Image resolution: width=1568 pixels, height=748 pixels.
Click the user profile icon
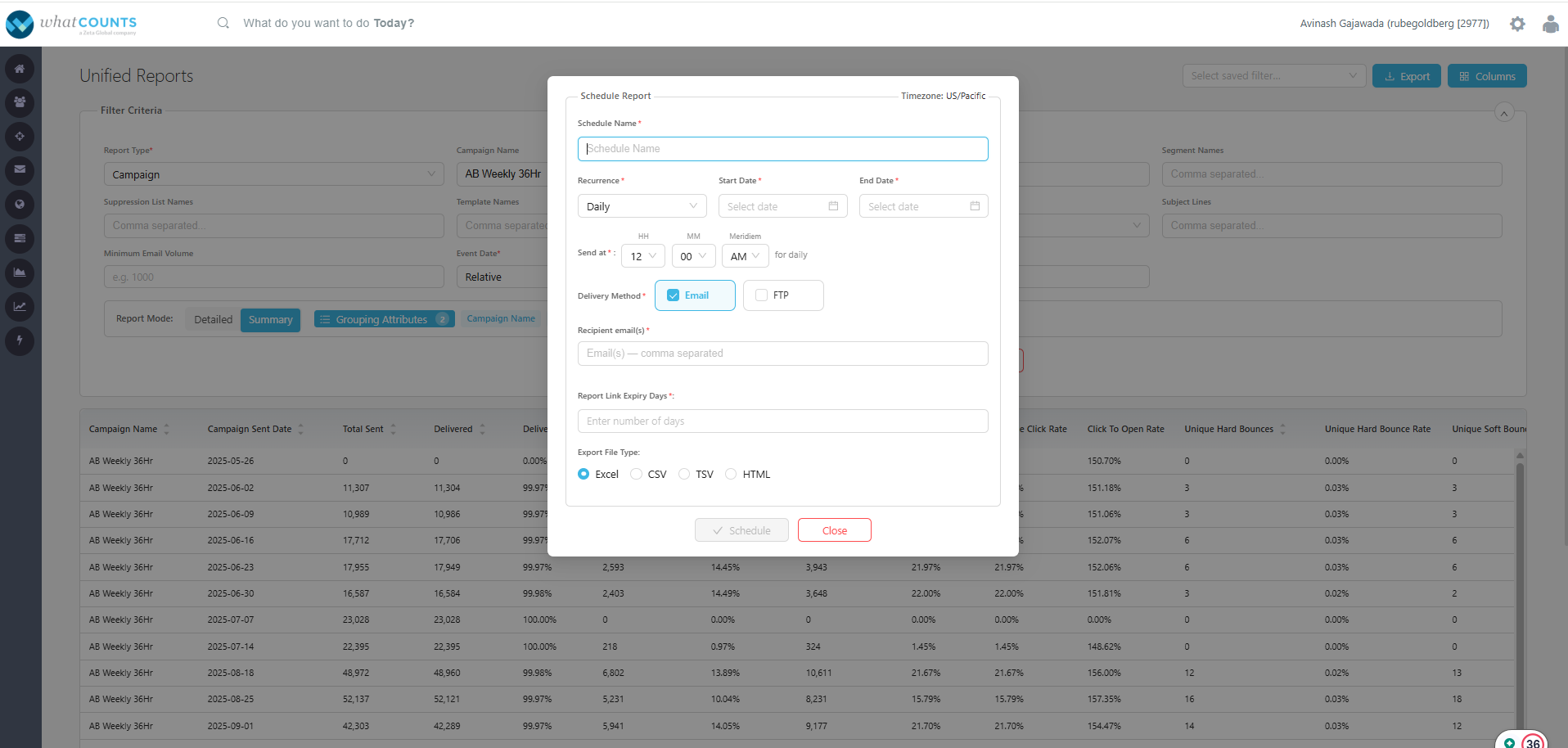pos(1550,24)
